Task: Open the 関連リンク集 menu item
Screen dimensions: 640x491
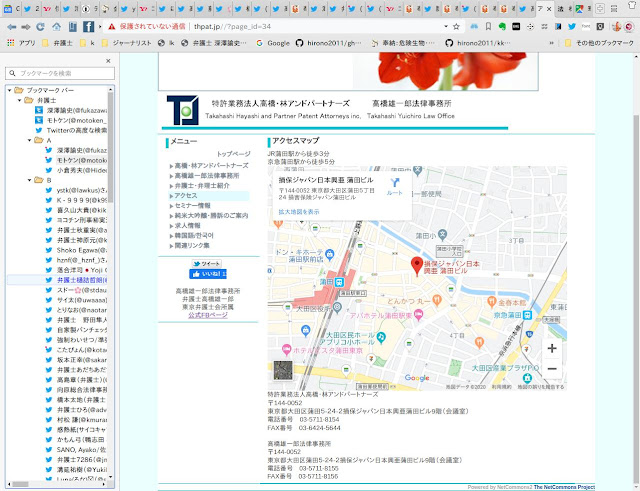Action: click(192, 245)
